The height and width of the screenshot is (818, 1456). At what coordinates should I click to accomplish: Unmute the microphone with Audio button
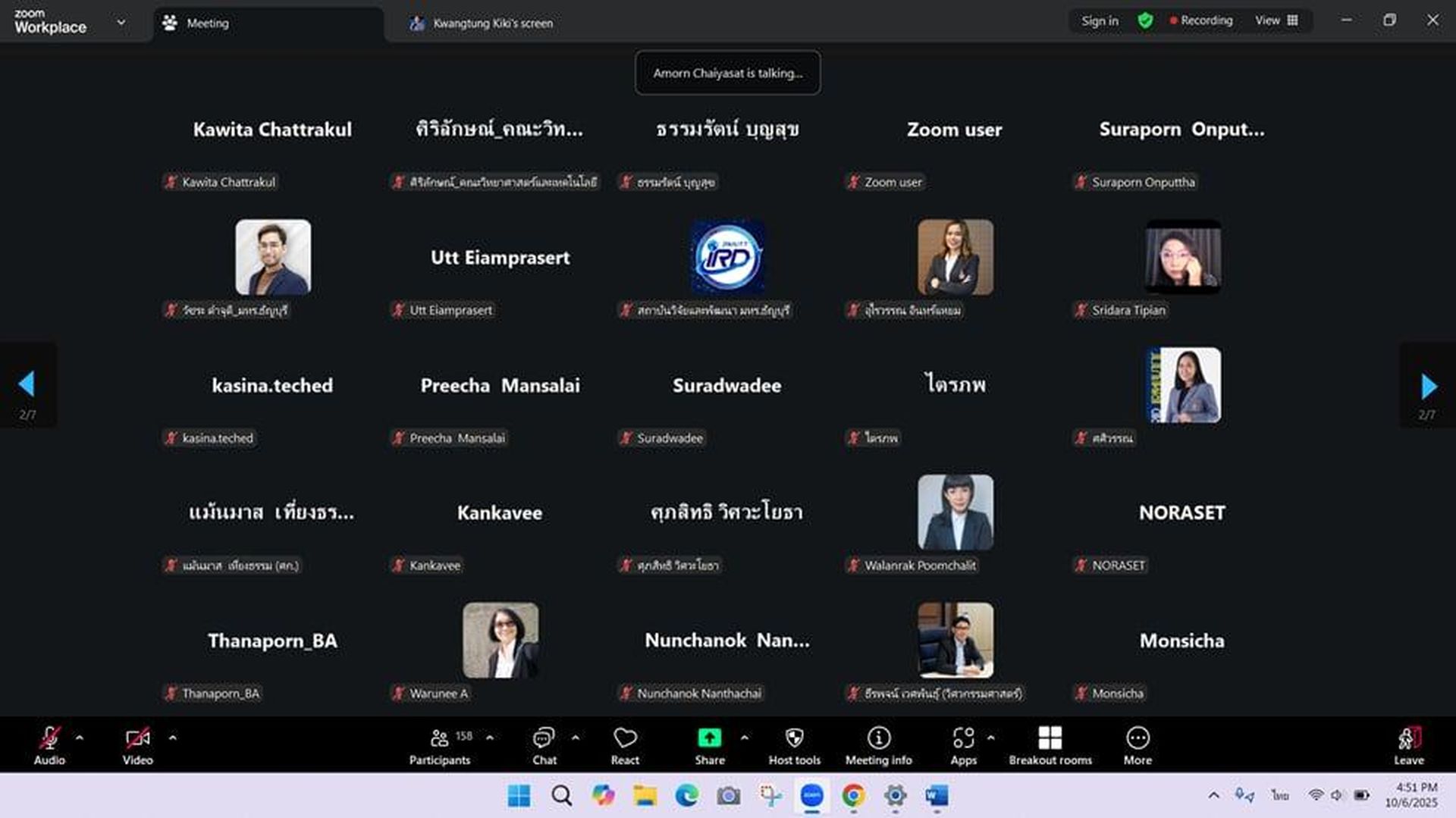coord(49,746)
